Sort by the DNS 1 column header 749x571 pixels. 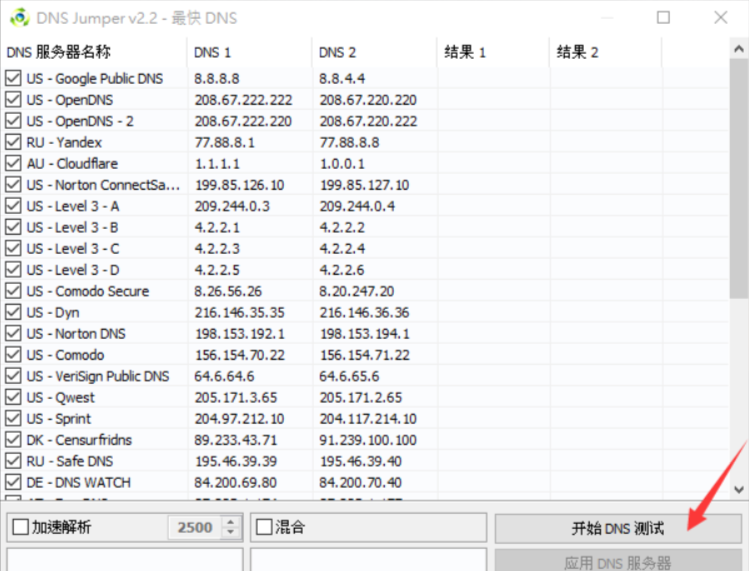249,52
